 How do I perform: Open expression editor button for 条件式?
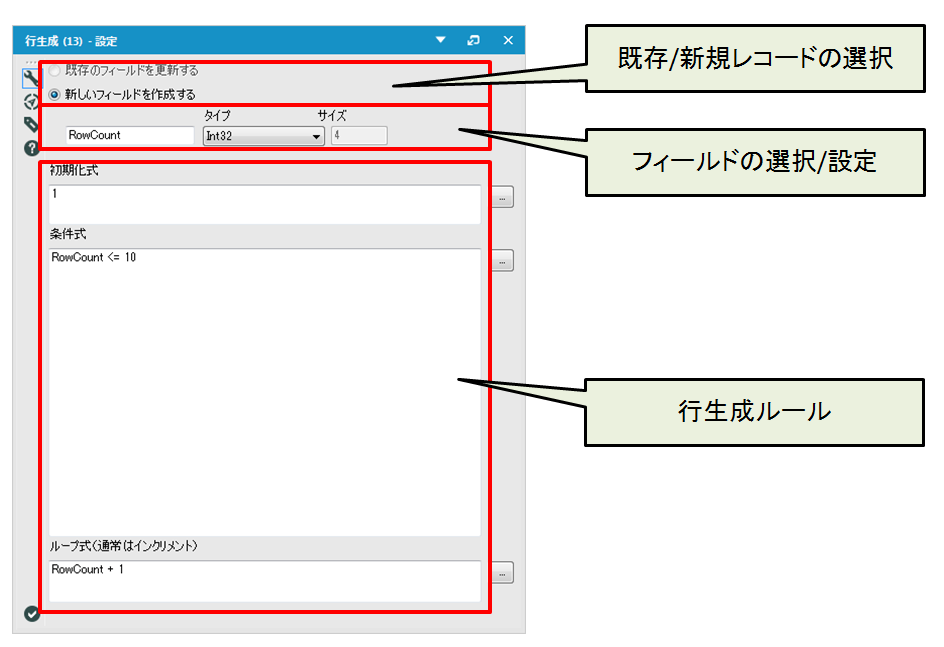point(502,261)
